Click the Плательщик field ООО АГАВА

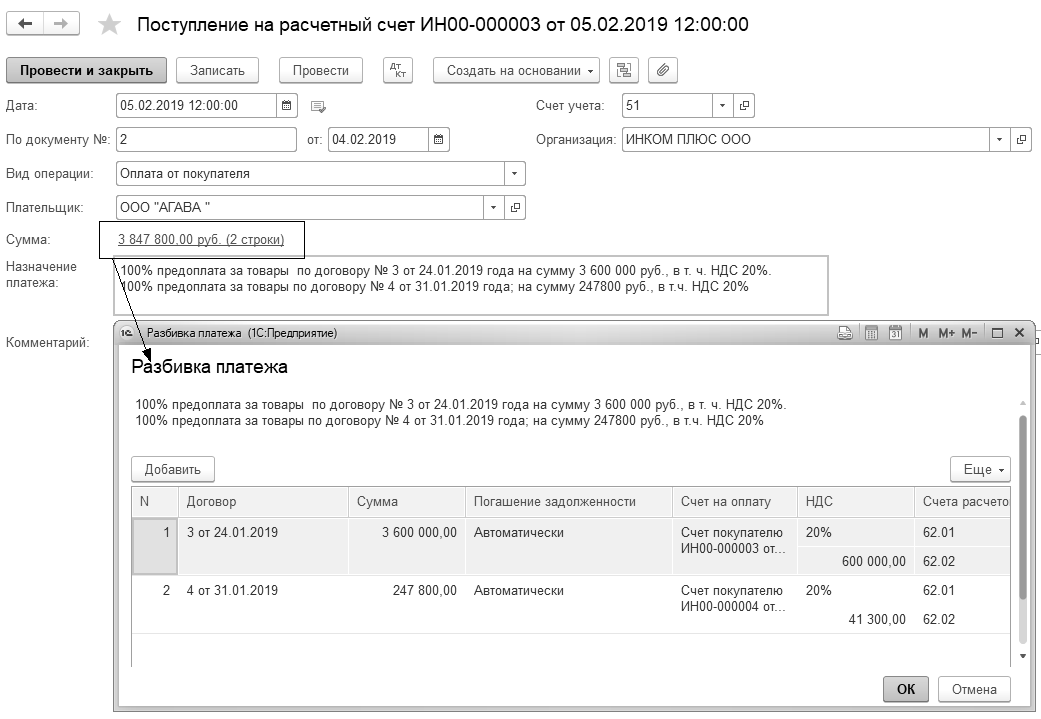(299, 208)
